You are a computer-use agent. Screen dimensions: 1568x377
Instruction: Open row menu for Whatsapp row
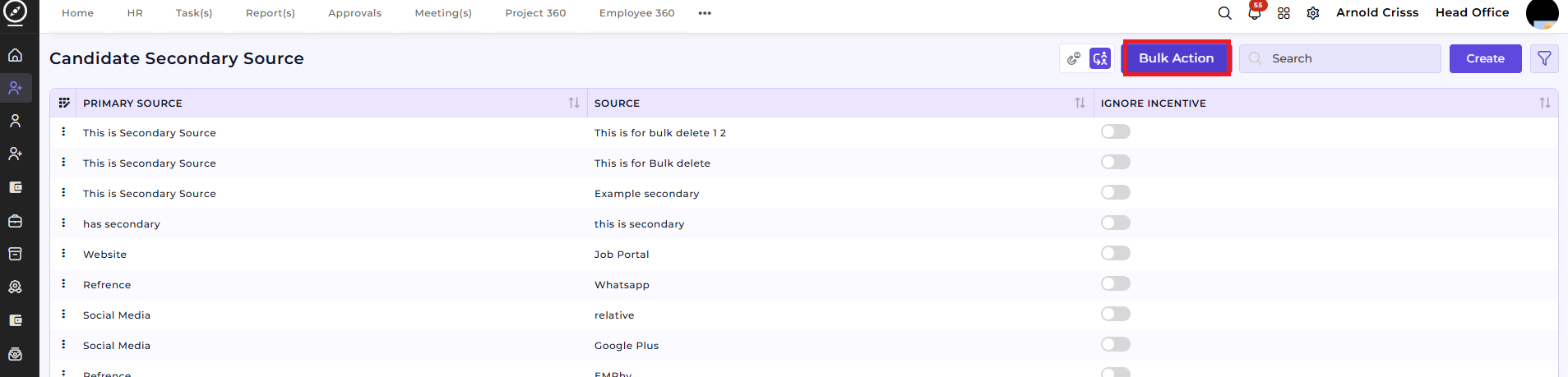coord(63,283)
